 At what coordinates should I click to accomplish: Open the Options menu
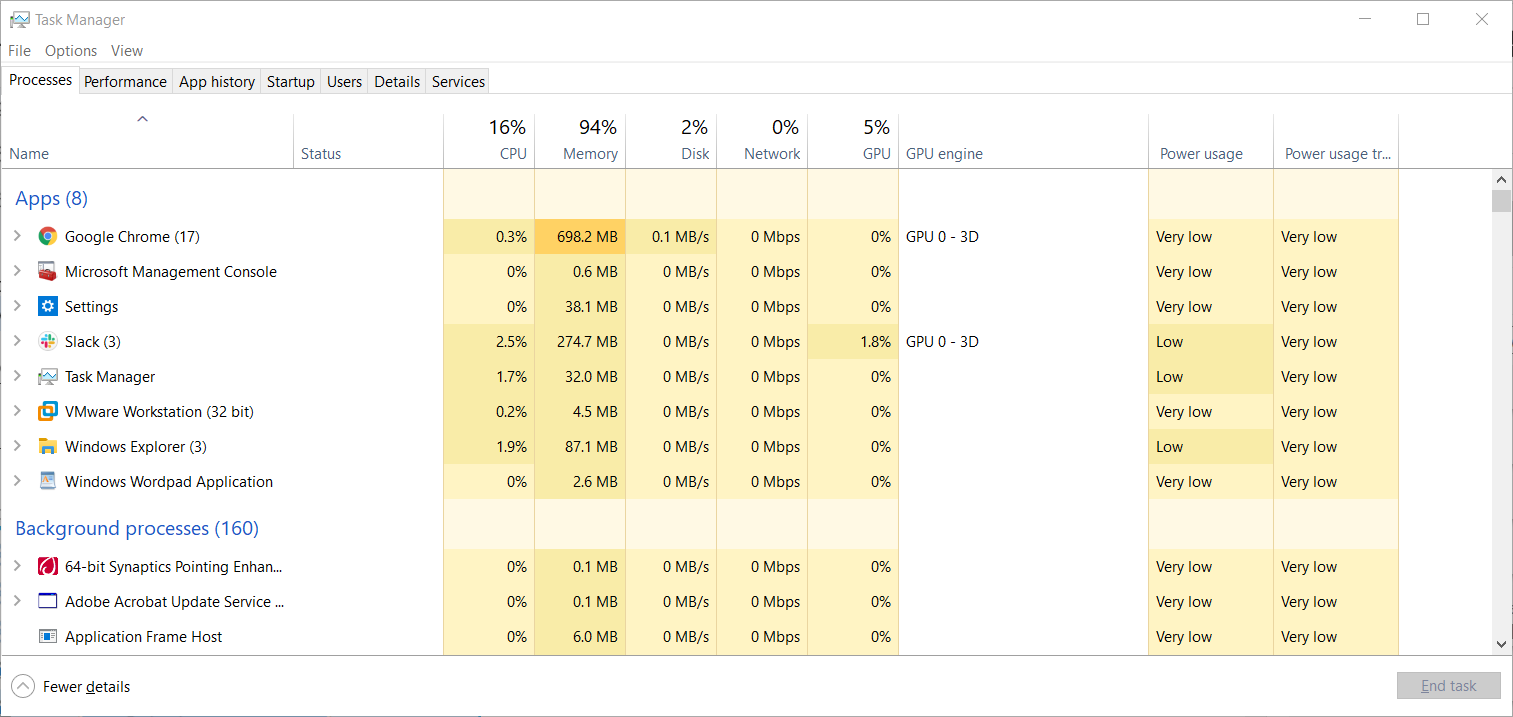(x=71, y=51)
